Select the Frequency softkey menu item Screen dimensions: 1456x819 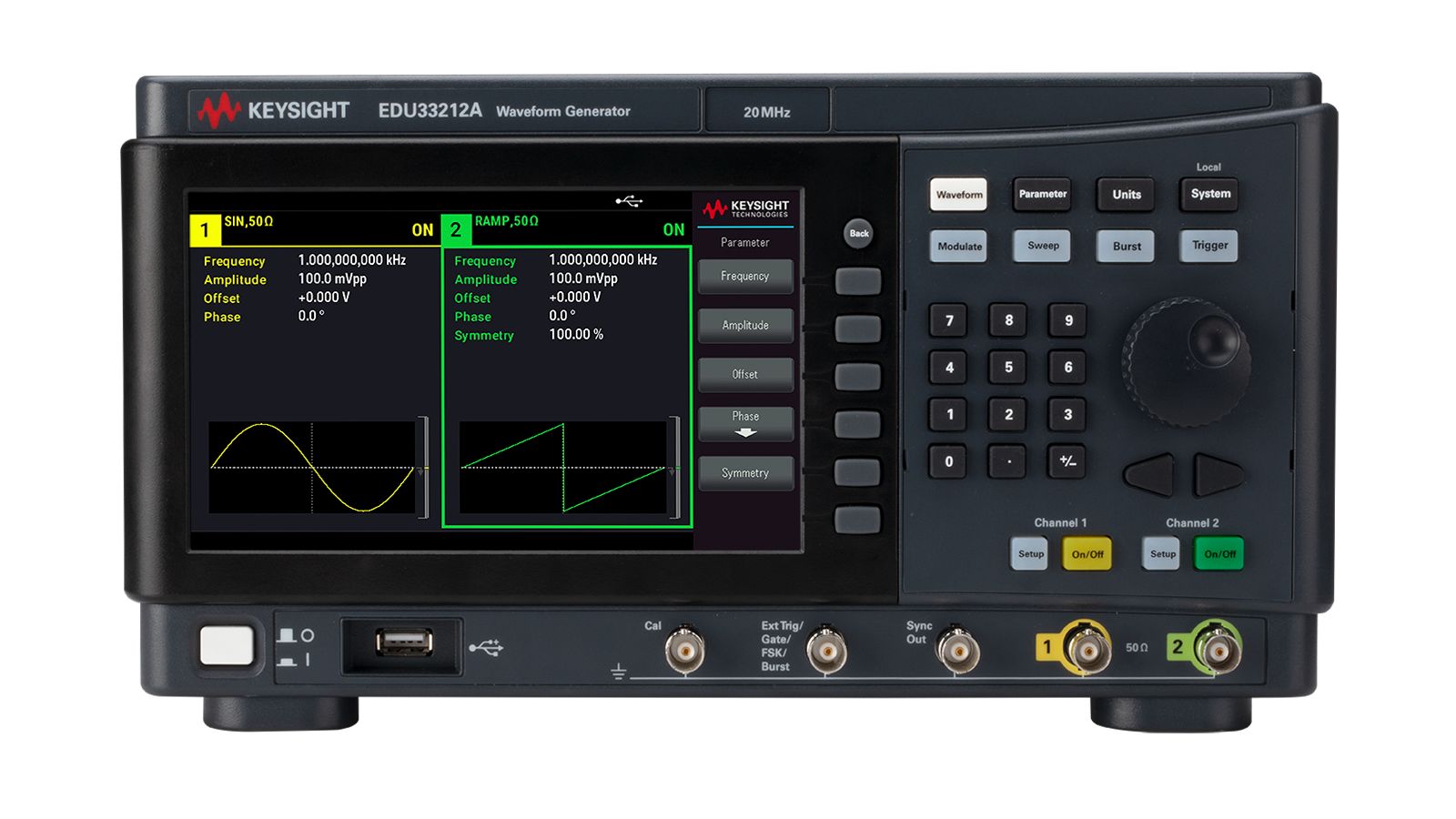click(x=745, y=277)
